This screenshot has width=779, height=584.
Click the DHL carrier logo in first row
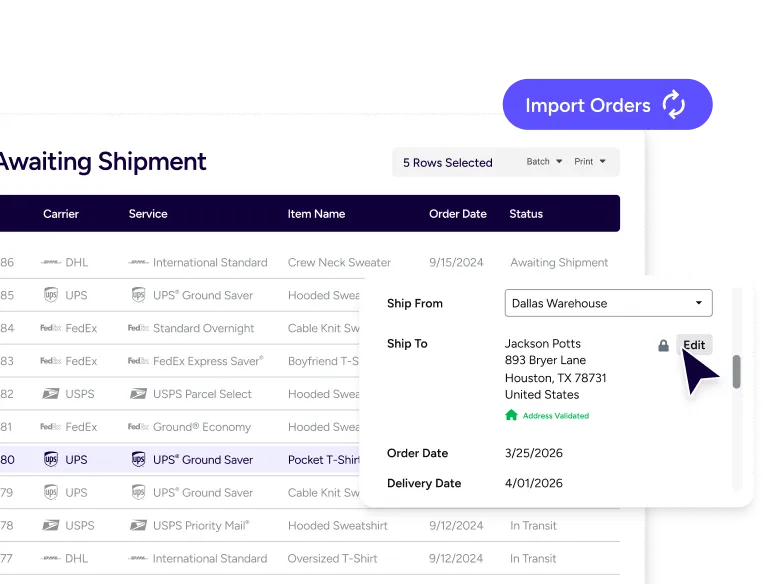[50, 263]
